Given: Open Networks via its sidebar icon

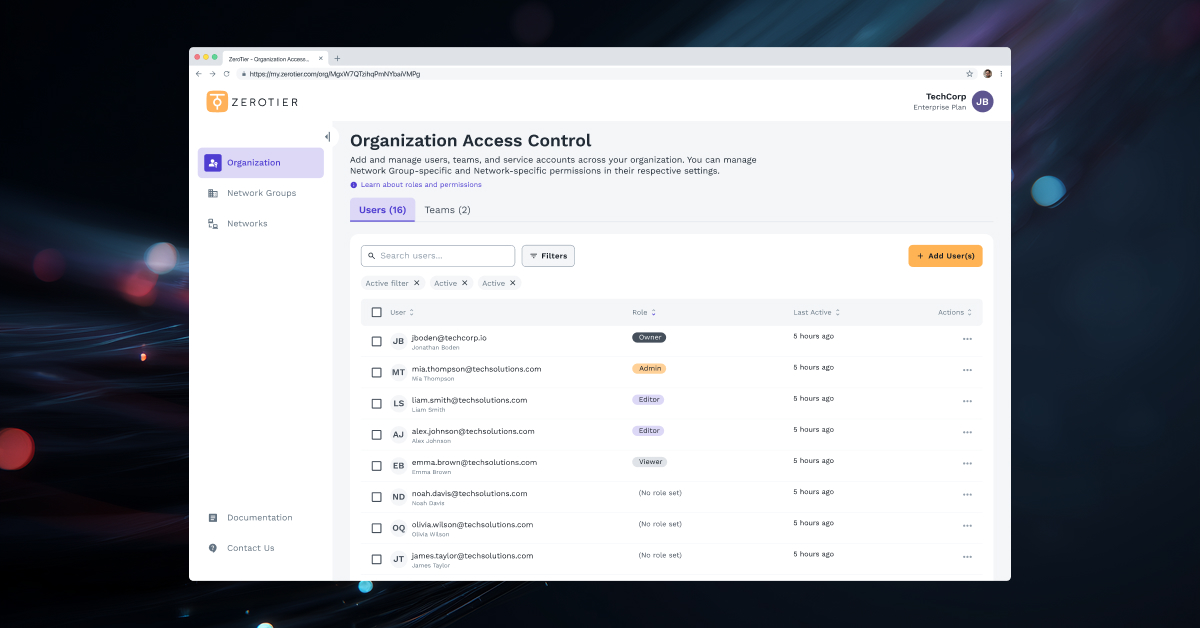Looking at the screenshot, I should click(x=213, y=223).
